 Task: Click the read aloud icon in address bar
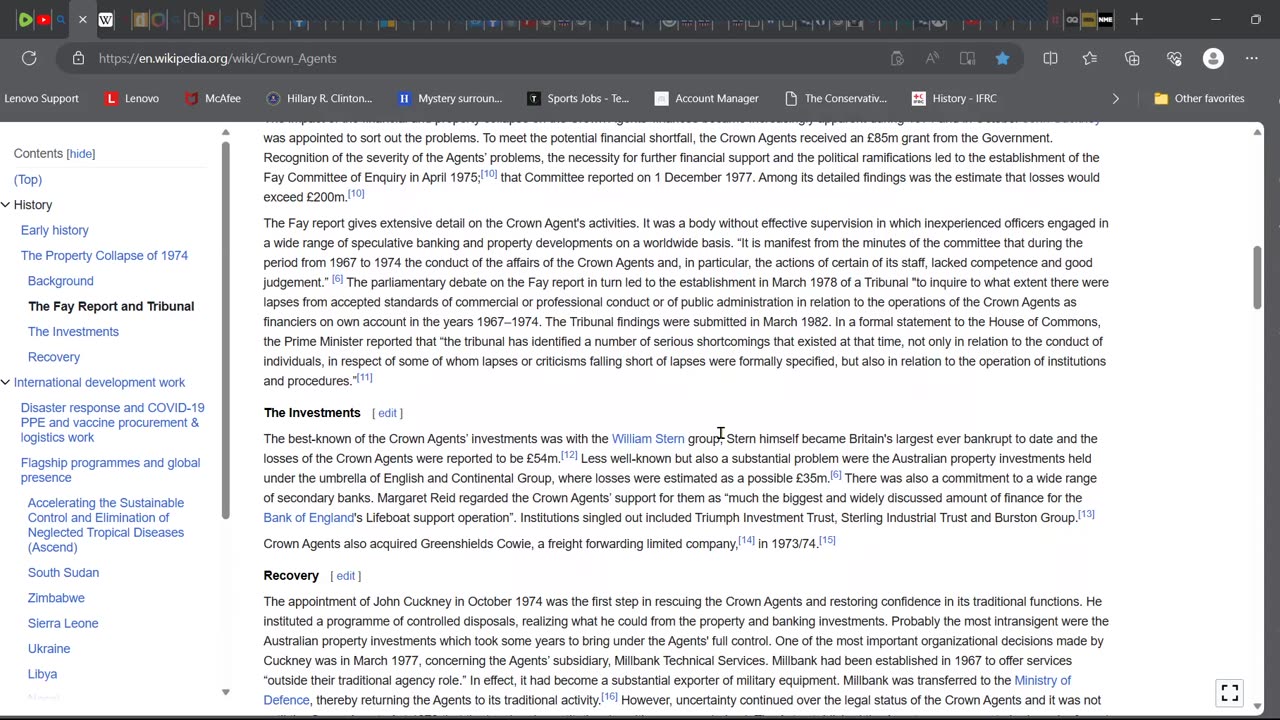pyautogui.click(x=932, y=58)
